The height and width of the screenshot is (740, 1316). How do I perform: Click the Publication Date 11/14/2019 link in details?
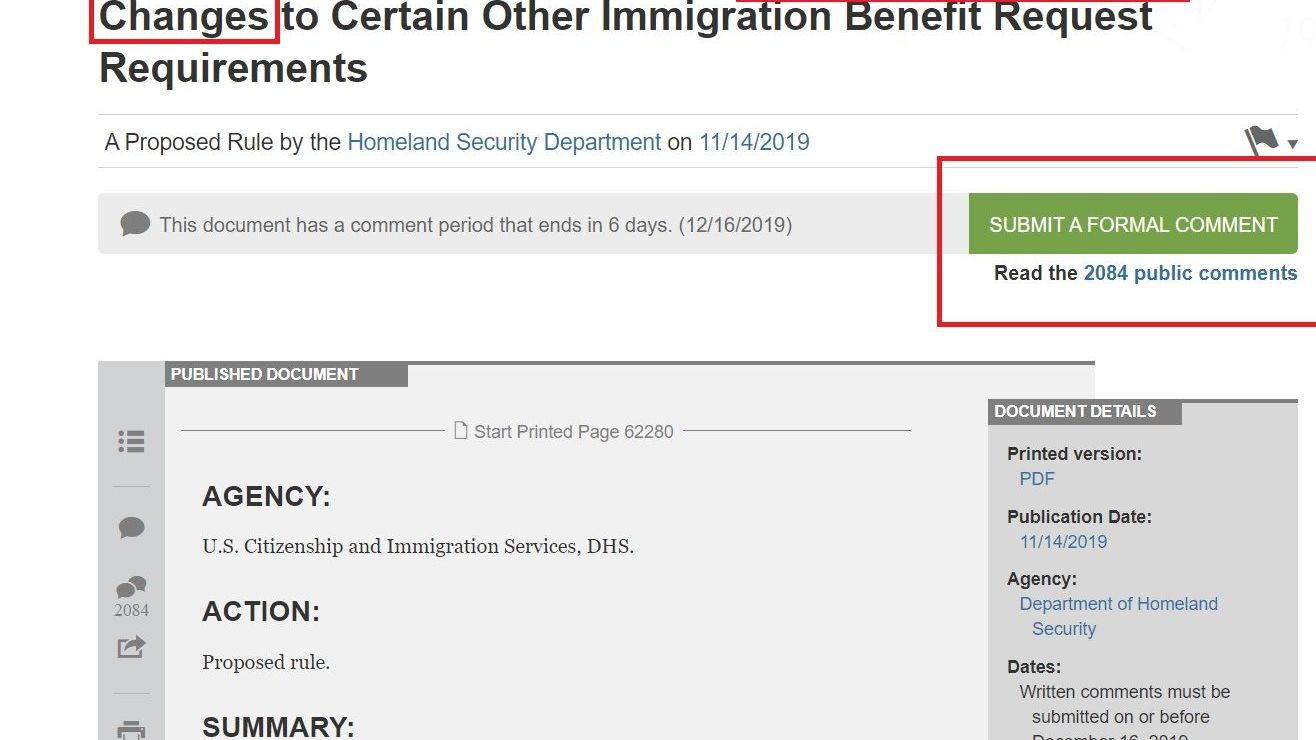coord(1063,542)
